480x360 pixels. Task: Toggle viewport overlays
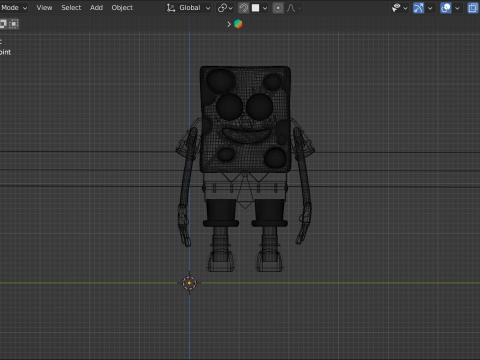(x=446, y=8)
